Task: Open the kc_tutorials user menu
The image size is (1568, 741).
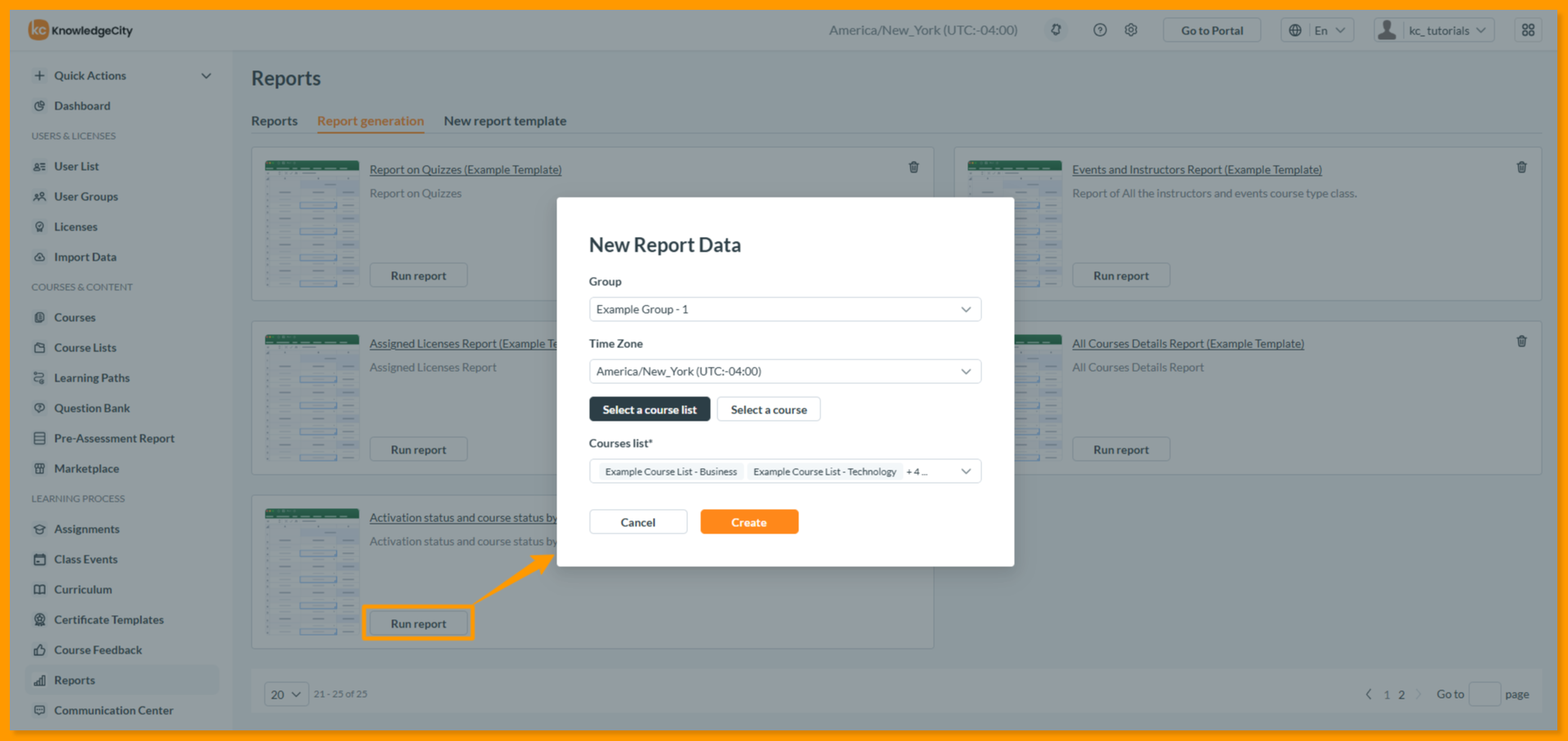Action: [x=1434, y=30]
